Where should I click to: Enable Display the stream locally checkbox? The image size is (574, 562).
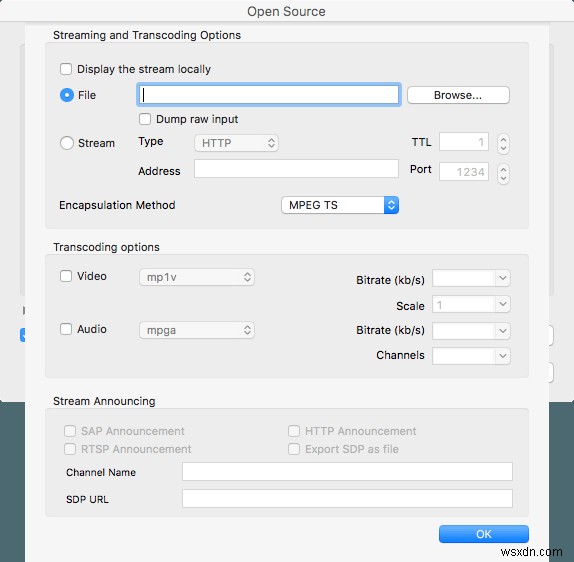point(66,69)
